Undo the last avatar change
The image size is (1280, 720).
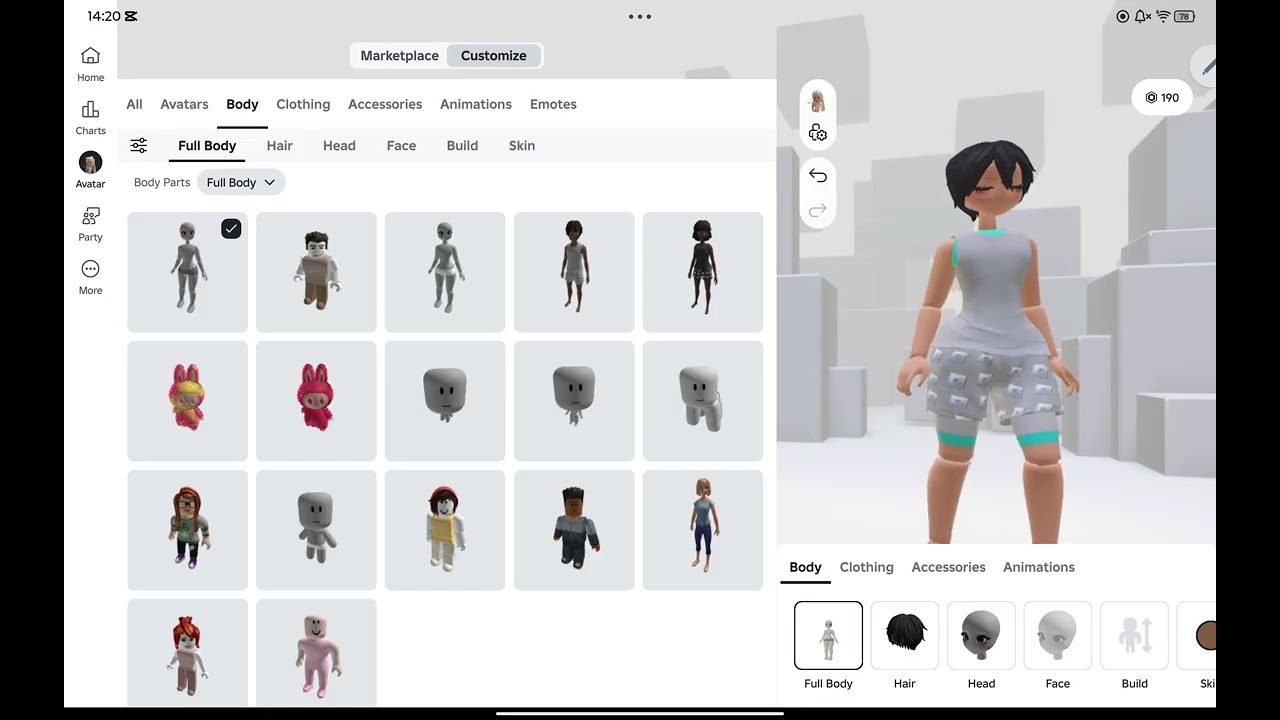(x=818, y=176)
